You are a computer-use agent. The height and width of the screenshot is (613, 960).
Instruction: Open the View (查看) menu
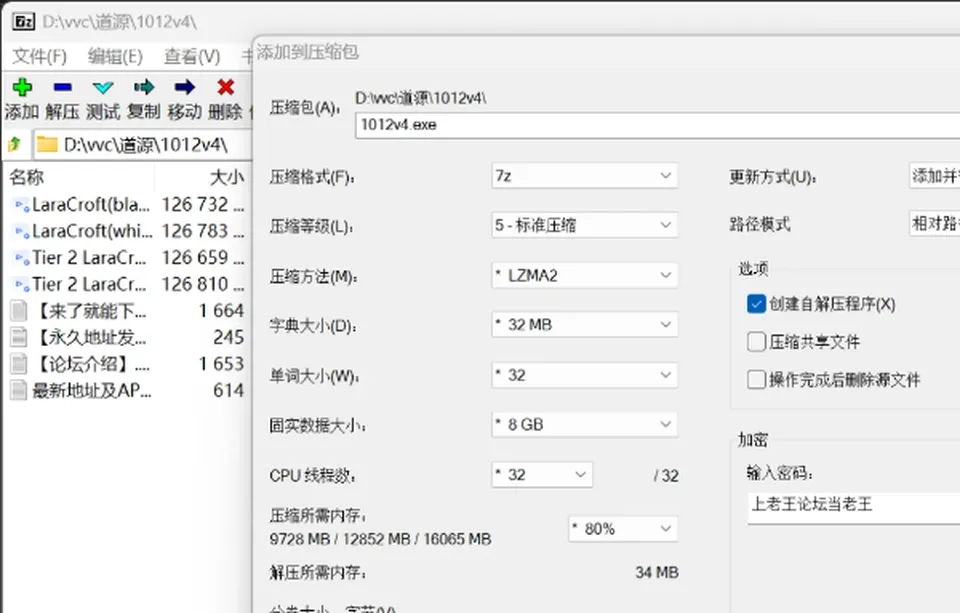[192, 56]
